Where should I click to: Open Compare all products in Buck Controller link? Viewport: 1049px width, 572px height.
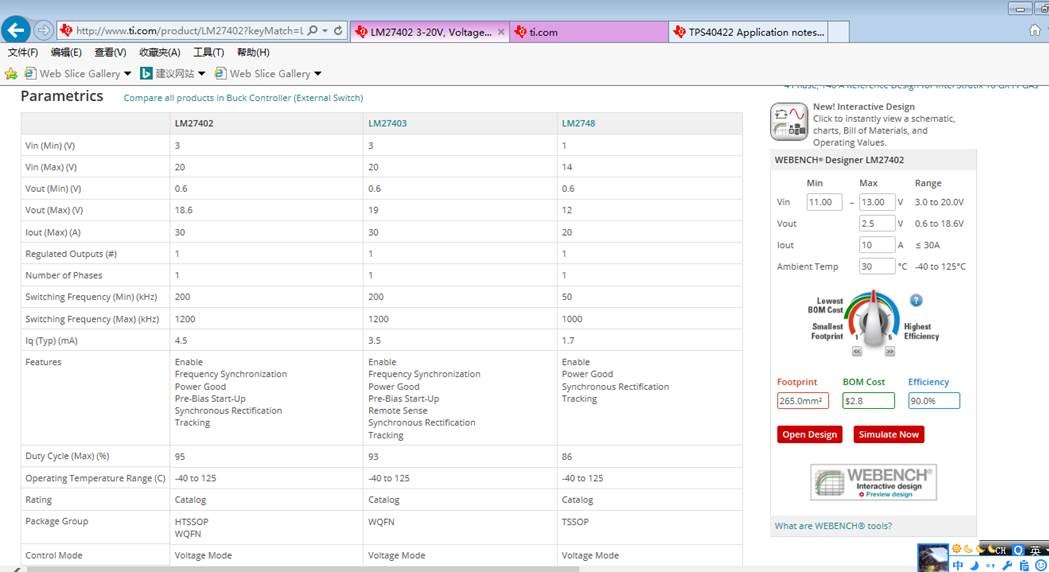pos(244,98)
